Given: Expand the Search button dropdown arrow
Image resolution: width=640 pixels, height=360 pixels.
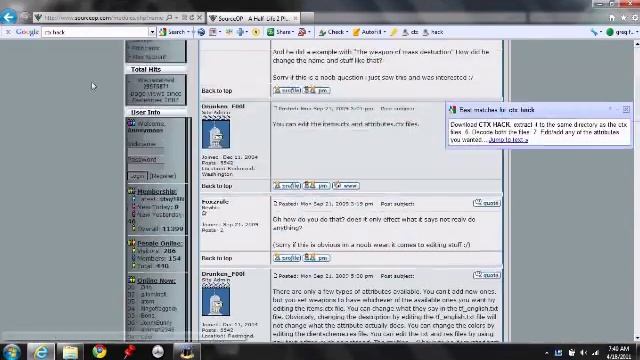Looking at the screenshot, I should coord(189,32).
